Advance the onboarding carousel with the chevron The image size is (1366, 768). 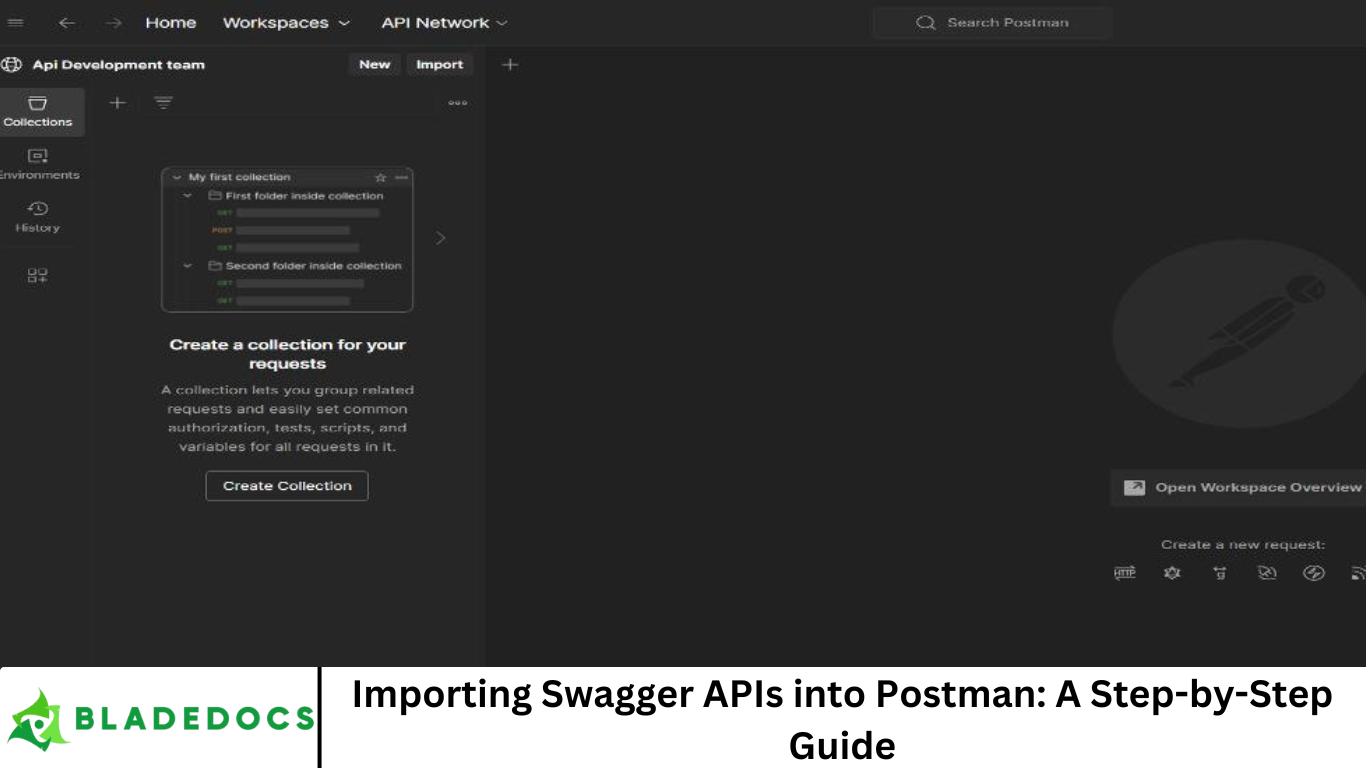440,238
